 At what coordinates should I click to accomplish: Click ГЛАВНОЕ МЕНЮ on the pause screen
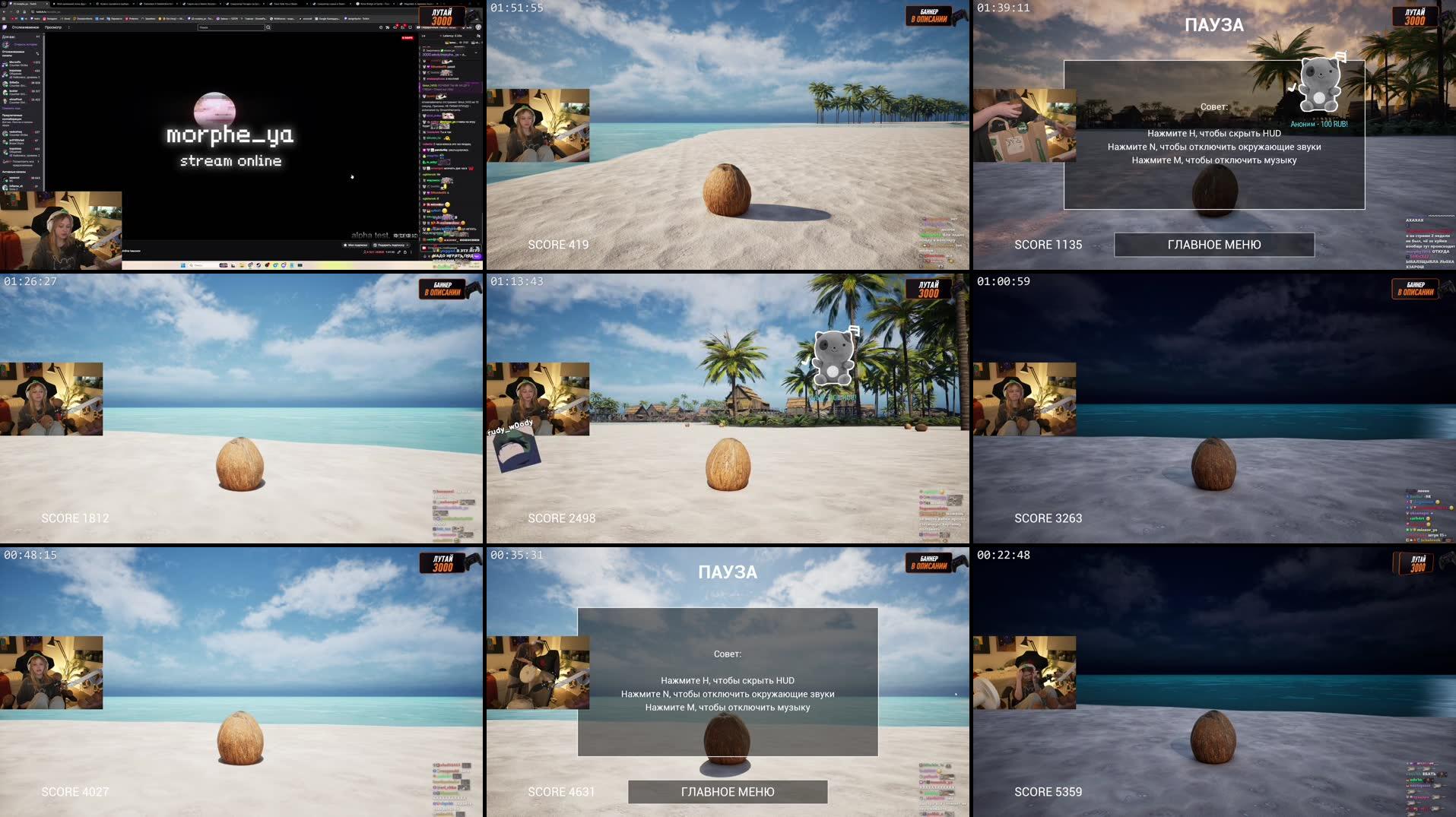(x=726, y=792)
